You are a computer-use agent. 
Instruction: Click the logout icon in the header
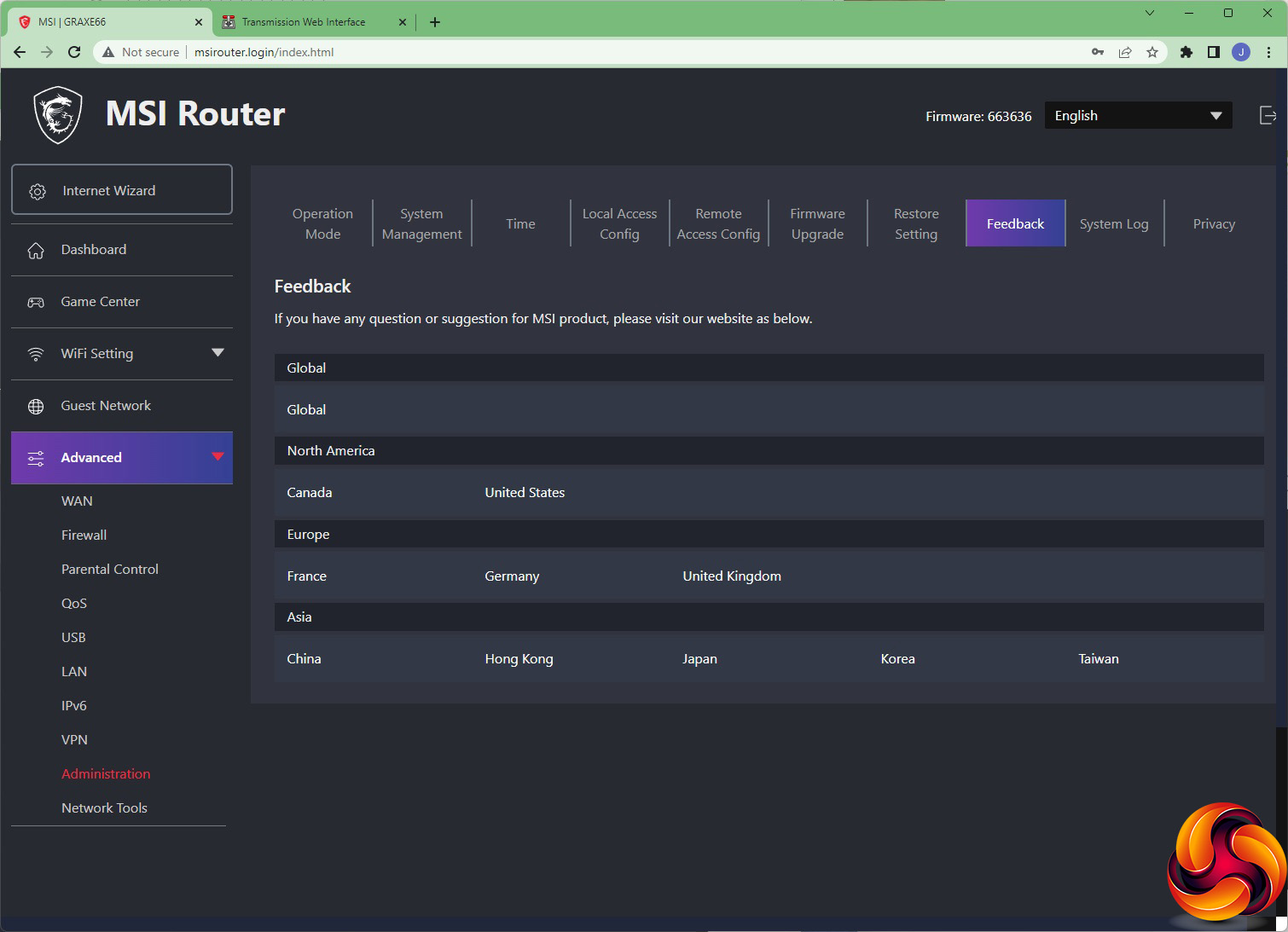1268,115
